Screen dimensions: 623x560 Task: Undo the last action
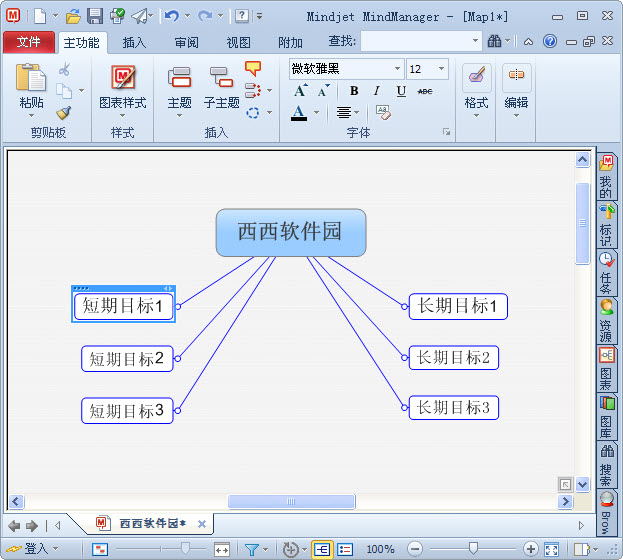tap(172, 16)
